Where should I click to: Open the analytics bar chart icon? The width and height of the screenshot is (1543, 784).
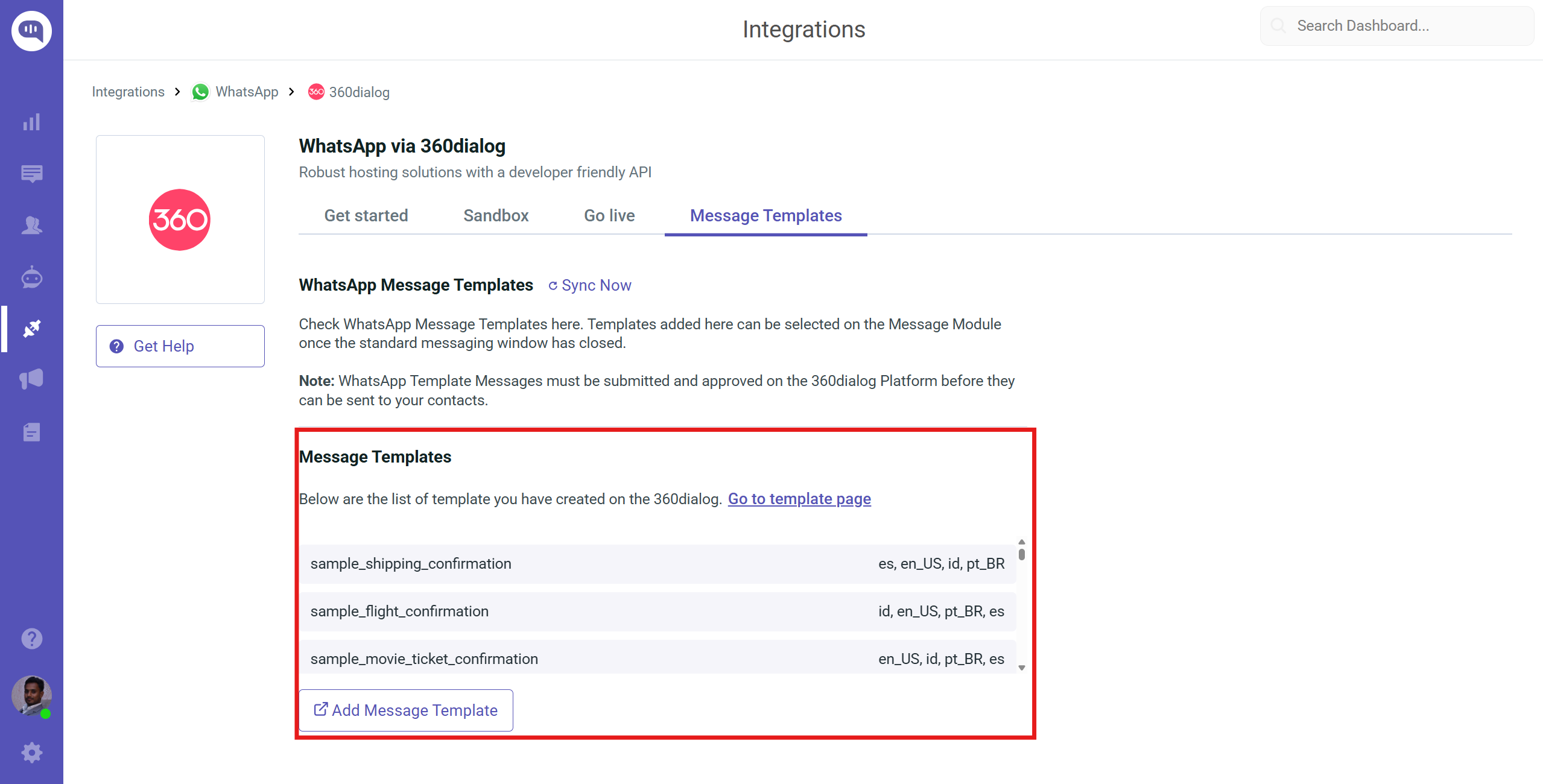[x=31, y=122]
